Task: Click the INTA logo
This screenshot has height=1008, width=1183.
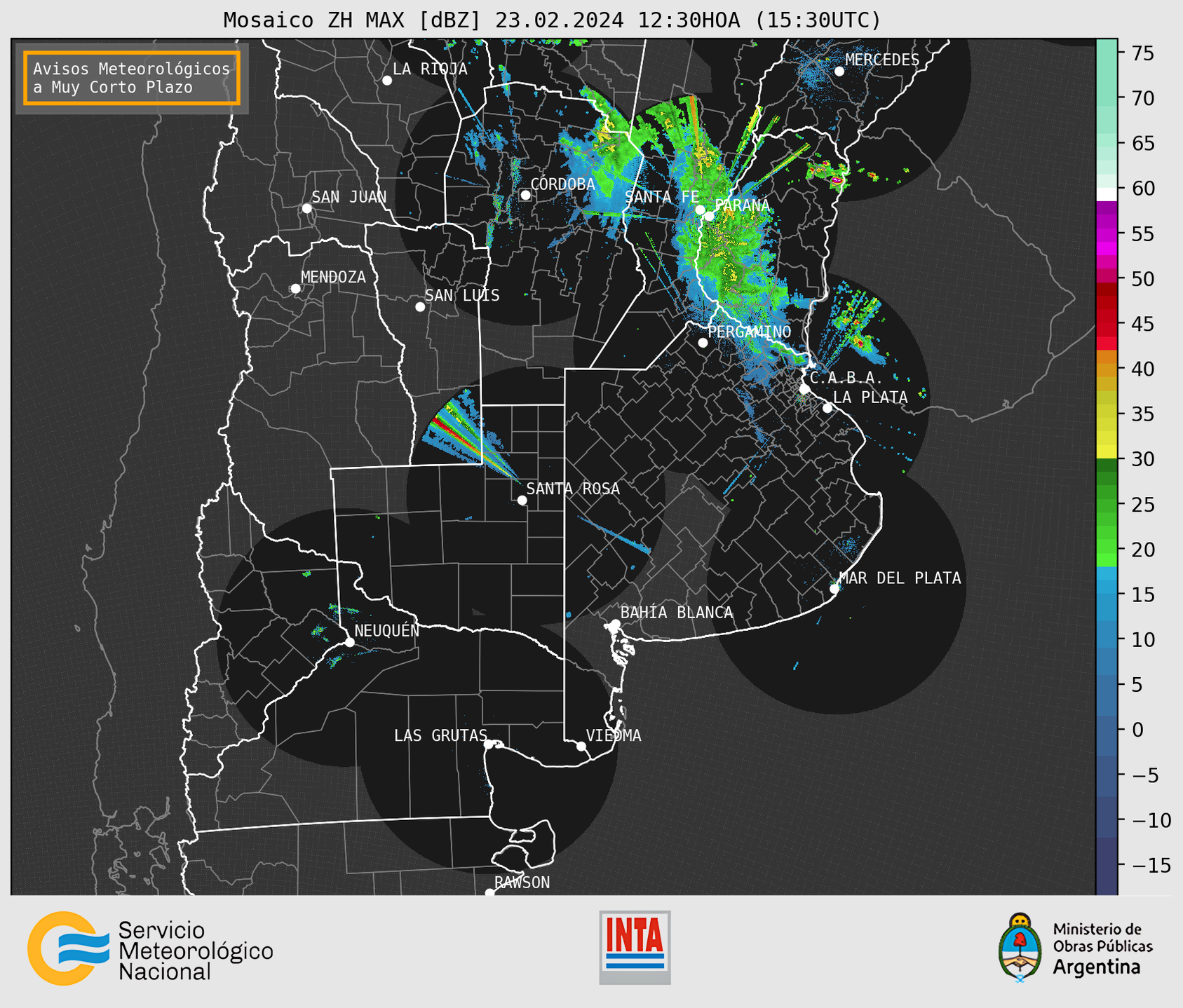Action: (635, 947)
